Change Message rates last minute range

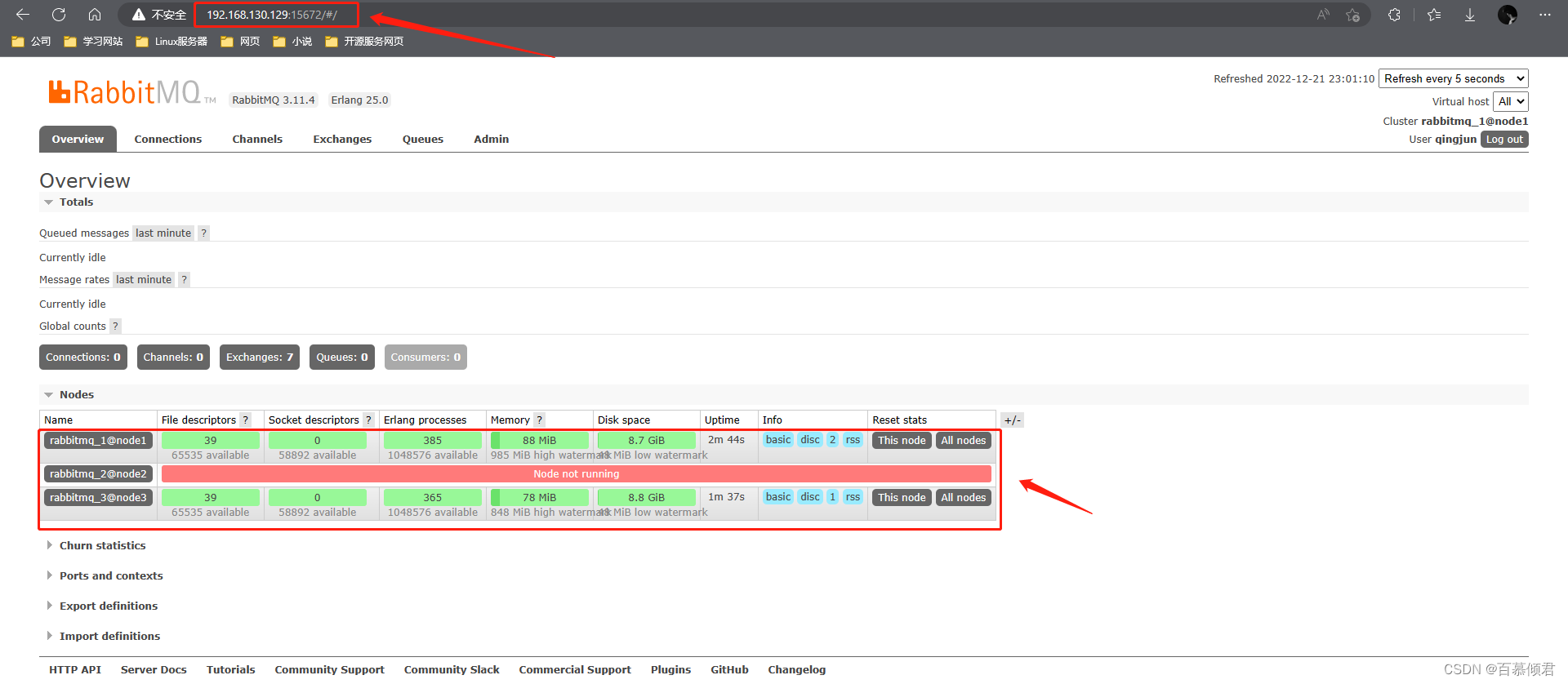coord(144,280)
